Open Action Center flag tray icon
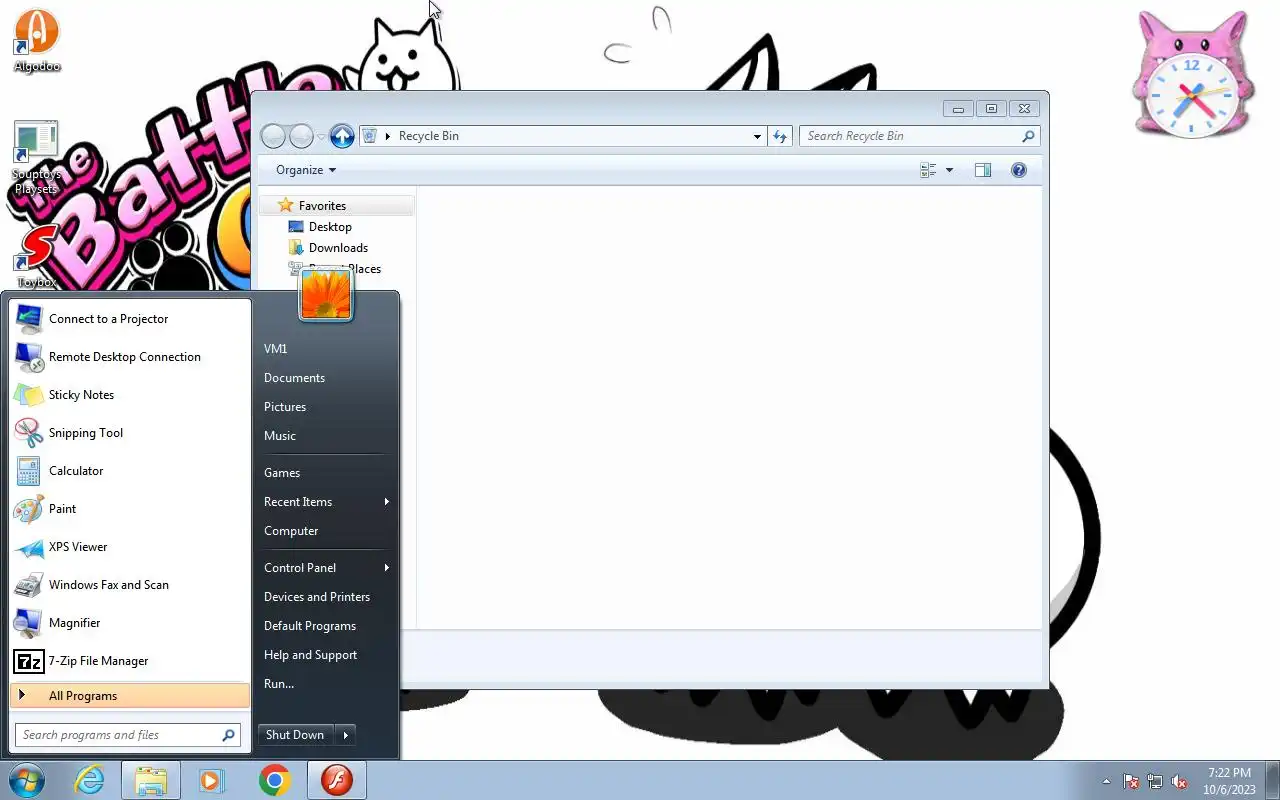1280x800 pixels. (x=1131, y=781)
